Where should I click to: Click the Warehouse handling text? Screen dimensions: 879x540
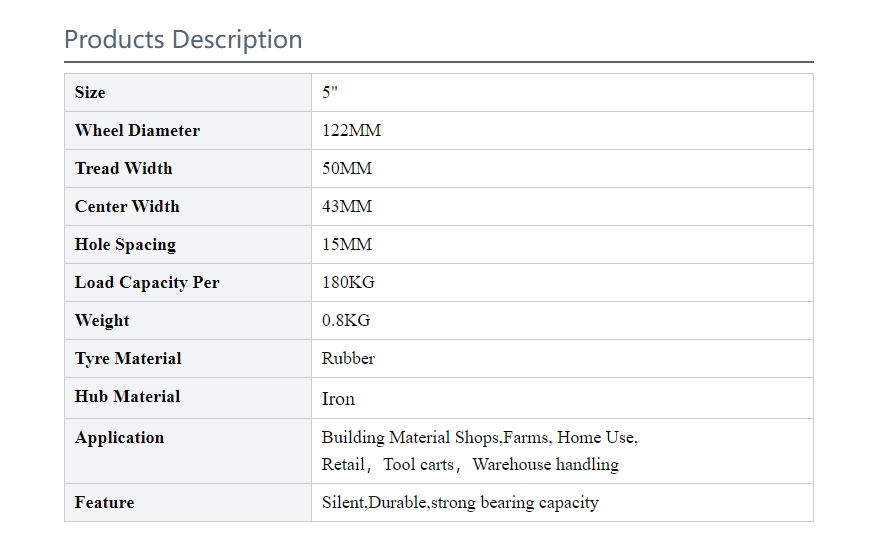point(545,464)
